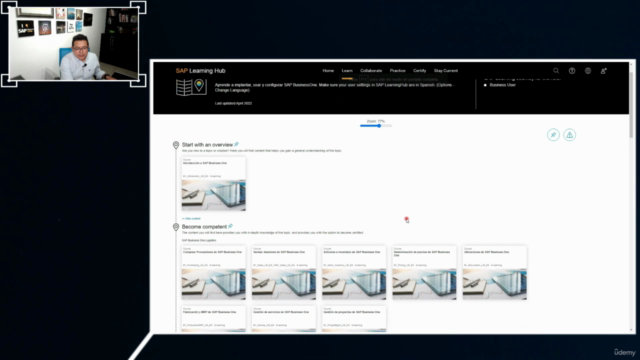This screenshot has width=640, height=360.
Task: Open the Compras: Proveedores de SAP Business One card
Action: click(214, 273)
